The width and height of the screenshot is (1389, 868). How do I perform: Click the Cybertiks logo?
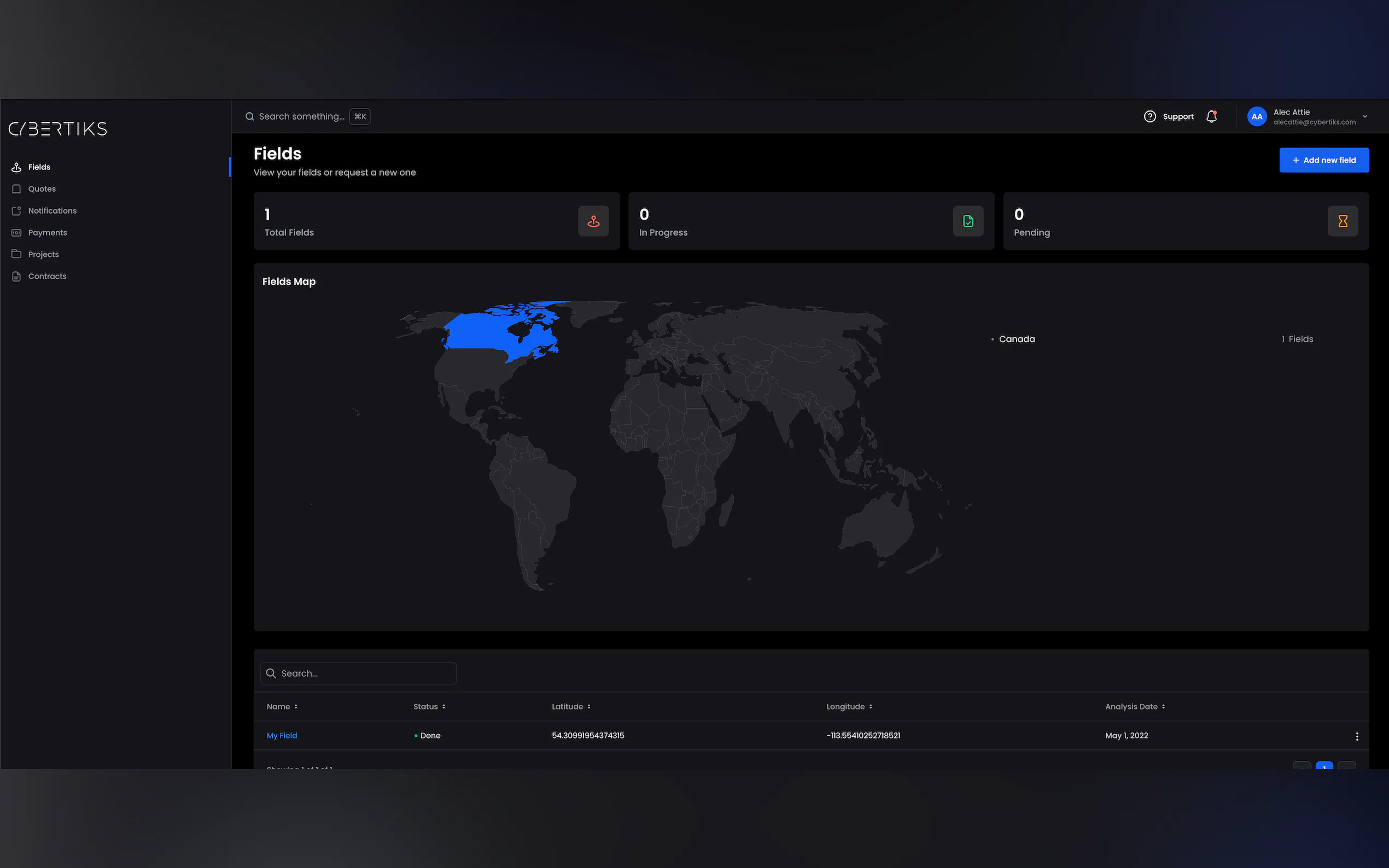[x=58, y=128]
